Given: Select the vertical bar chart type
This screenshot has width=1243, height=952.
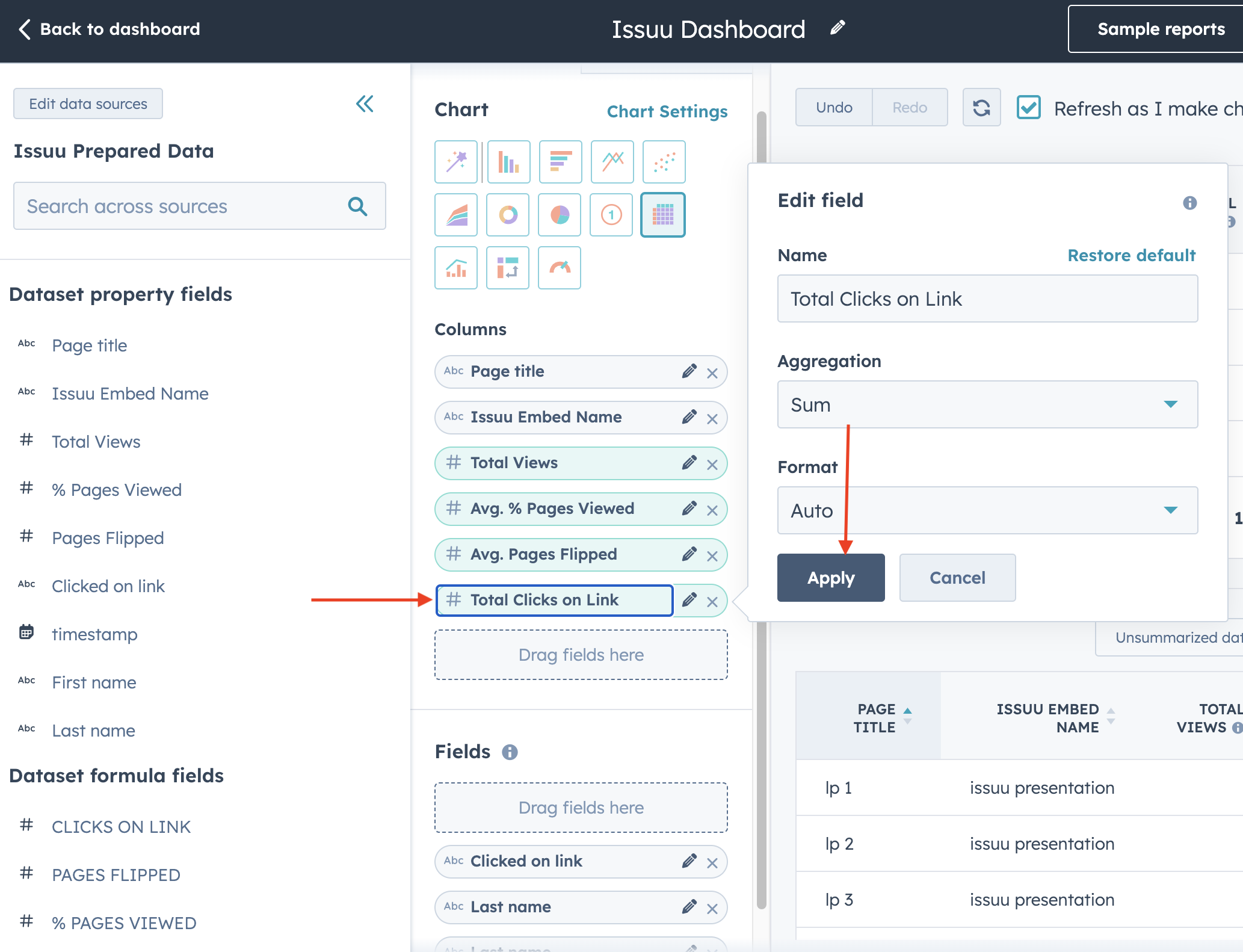Looking at the screenshot, I should (x=508, y=162).
